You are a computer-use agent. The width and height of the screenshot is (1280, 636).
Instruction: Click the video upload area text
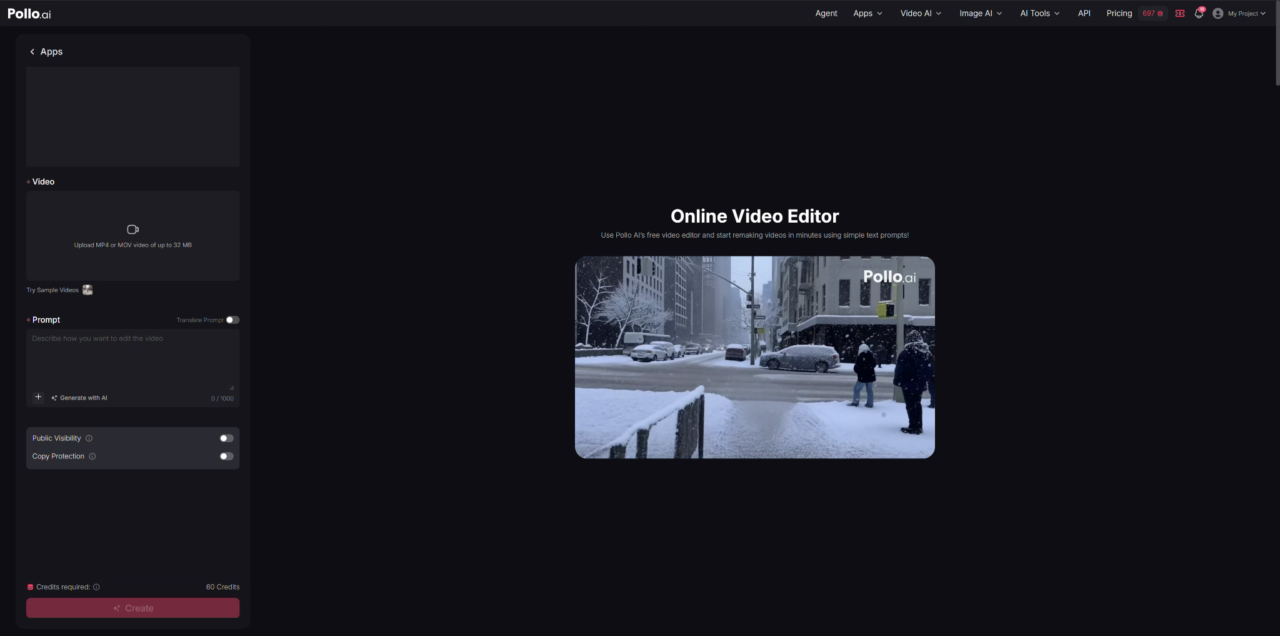pos(133,245)
